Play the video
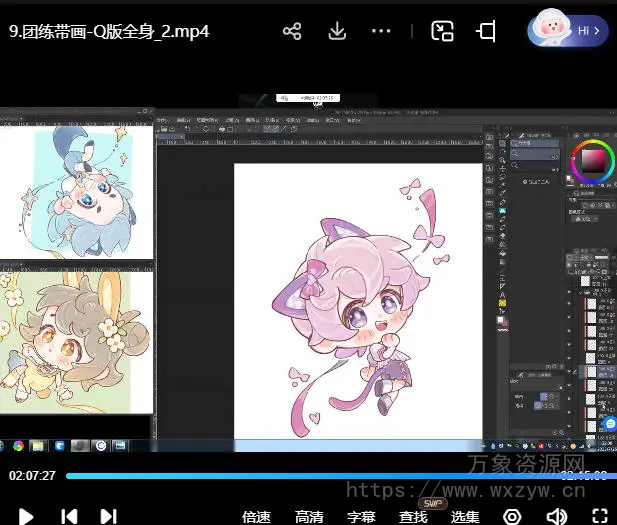The image size is (617, 525). pos(27,516)
